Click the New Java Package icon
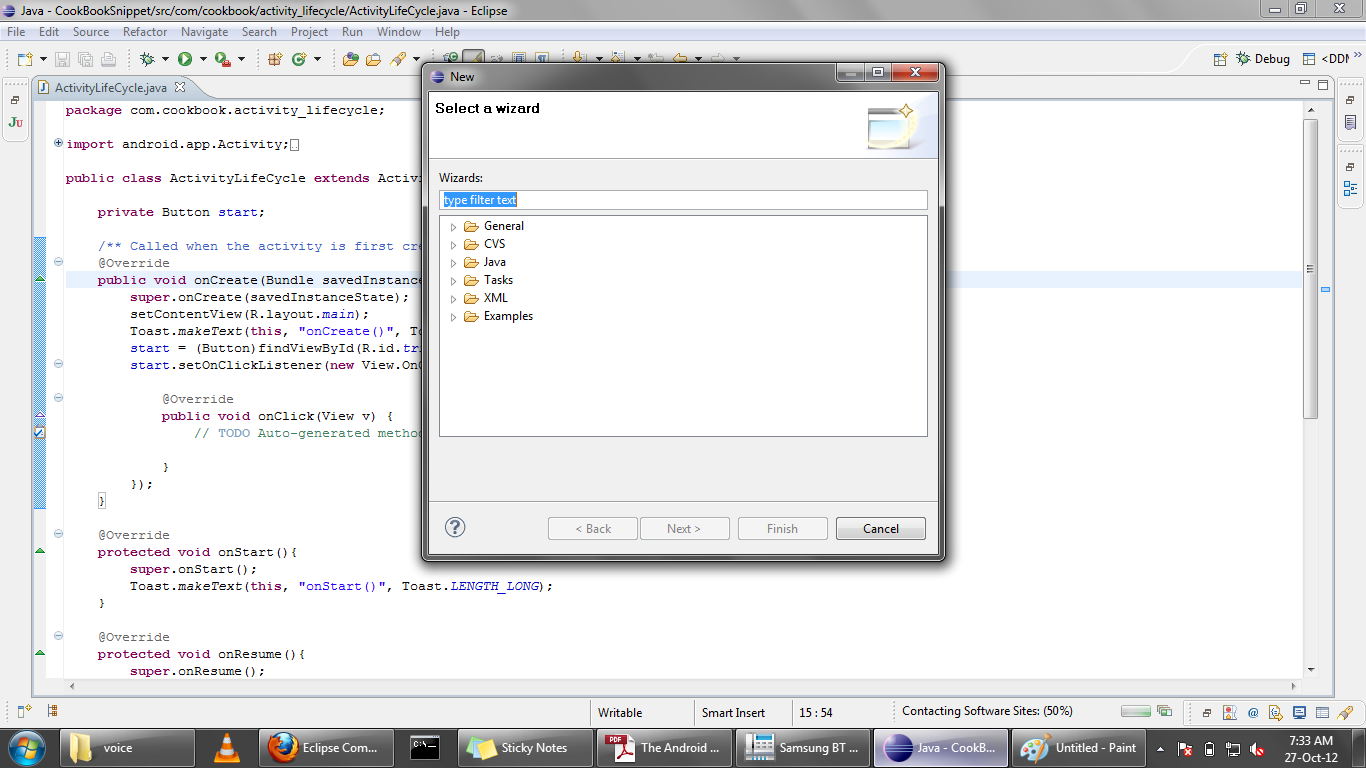Viewport: 1366px width, 768px height. tap(275, 59)
